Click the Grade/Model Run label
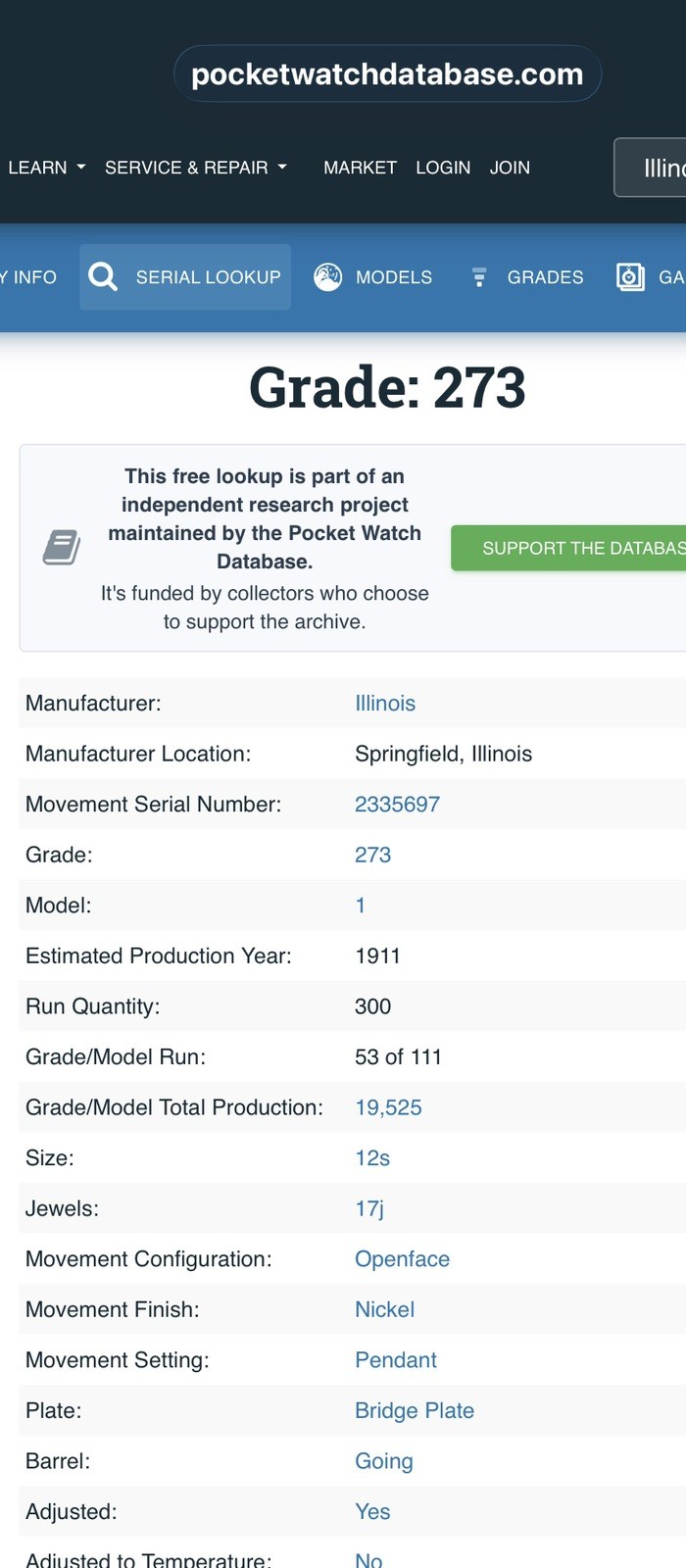Screen dimensions: 686x1568 tap(116, 1056)
